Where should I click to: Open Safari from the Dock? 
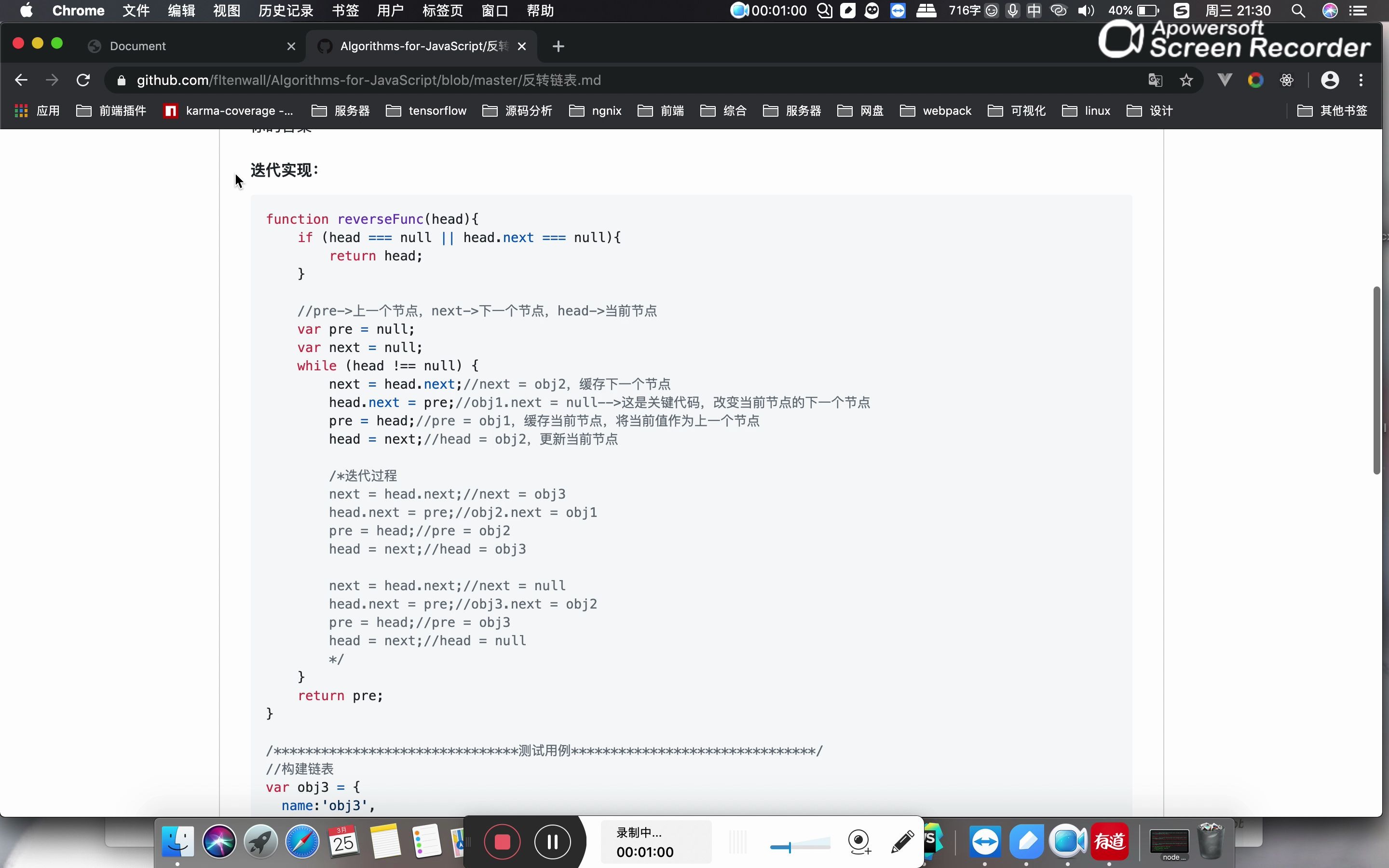click(x=302, y=841)
